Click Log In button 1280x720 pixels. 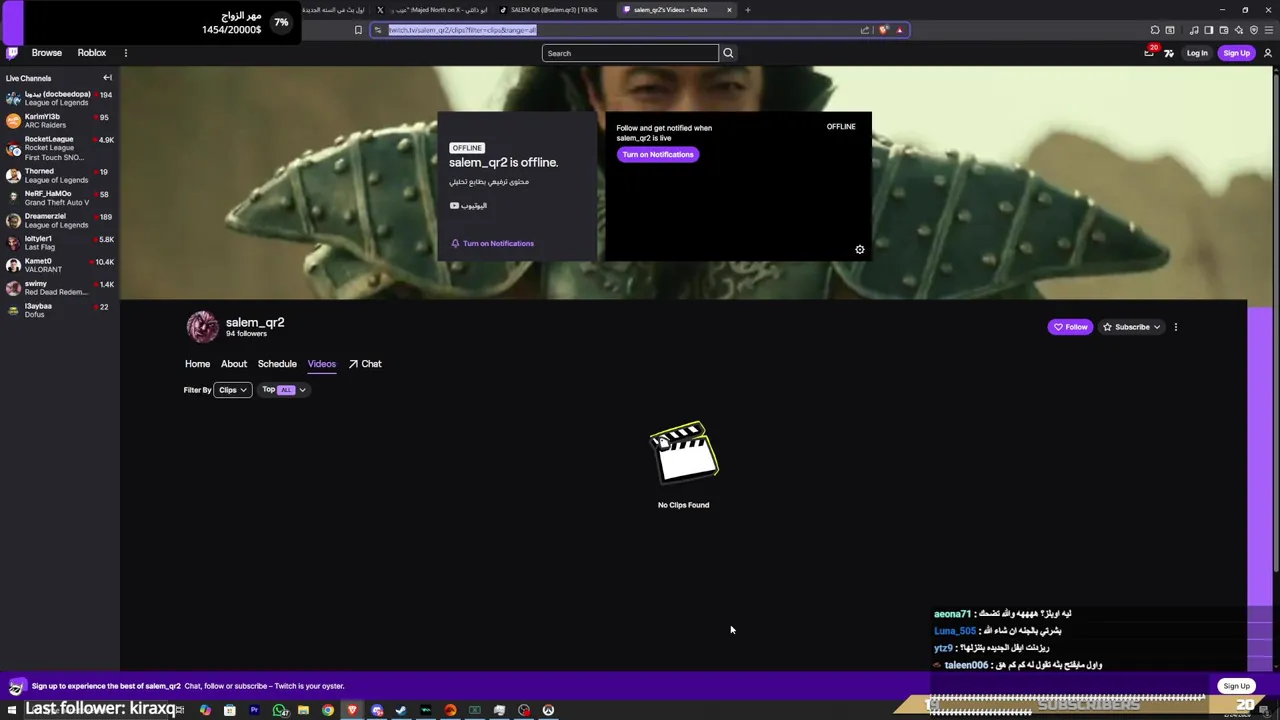pos(1197,53)
